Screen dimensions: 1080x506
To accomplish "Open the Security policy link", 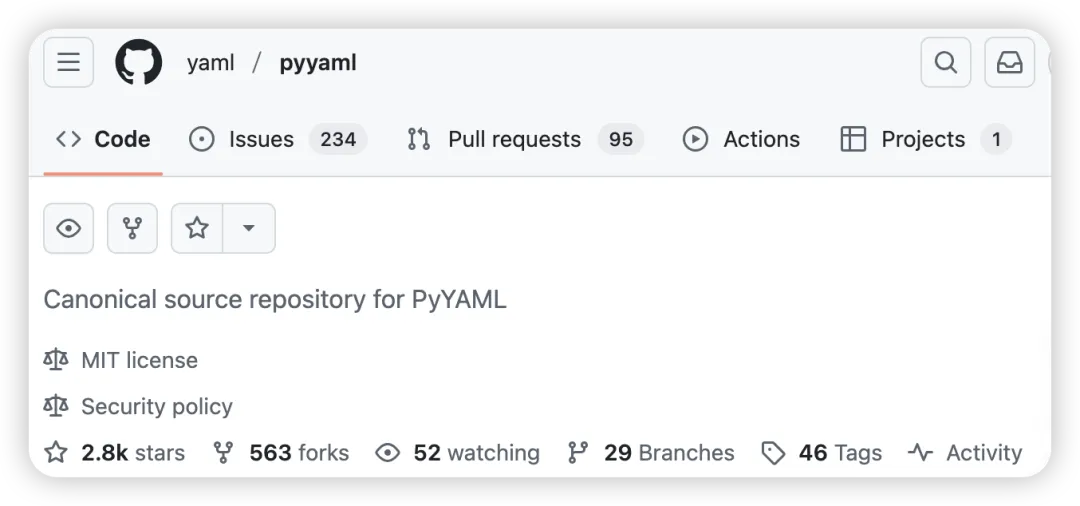I will (x=156, y=406).
